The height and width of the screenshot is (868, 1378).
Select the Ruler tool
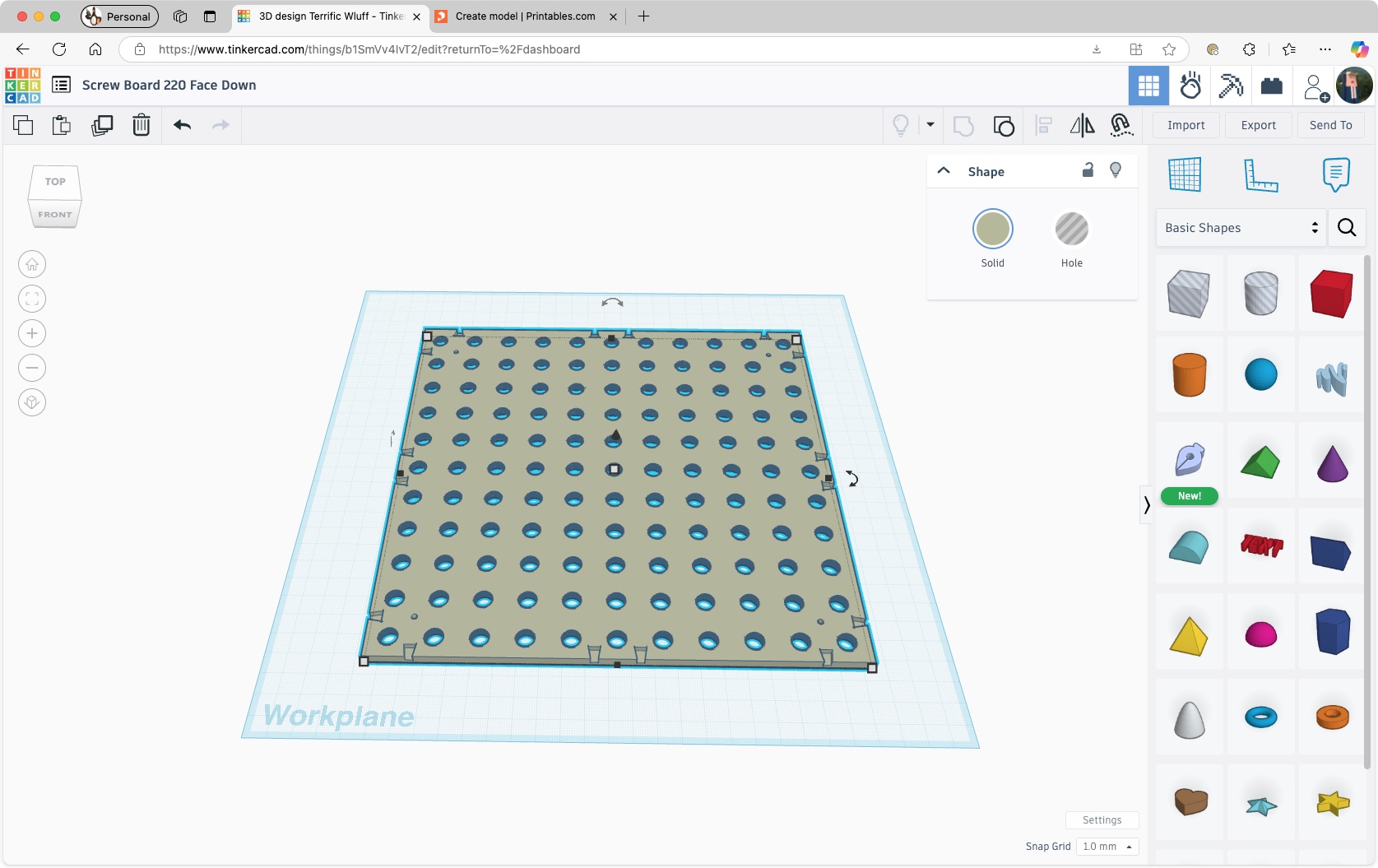tap(1260, 174)
